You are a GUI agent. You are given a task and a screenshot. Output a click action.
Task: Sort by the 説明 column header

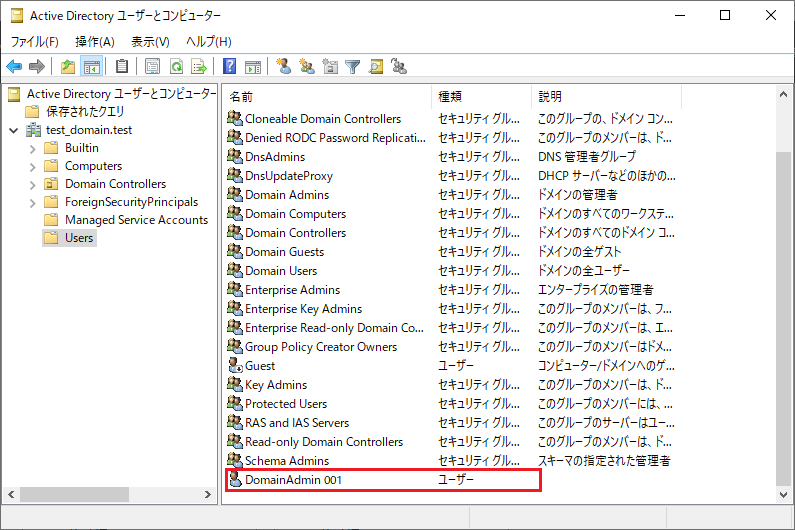pos(606,96)
